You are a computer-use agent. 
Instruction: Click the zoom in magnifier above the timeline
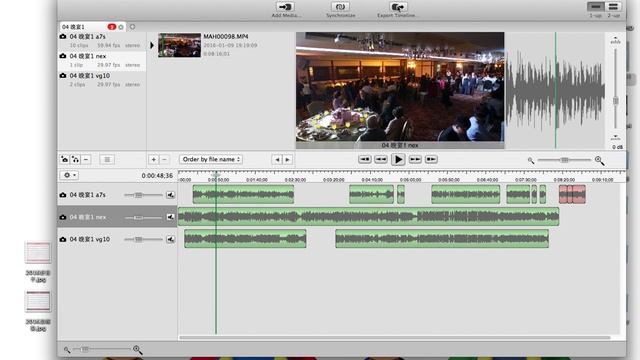pyautogui.click(x=599, y=160)
